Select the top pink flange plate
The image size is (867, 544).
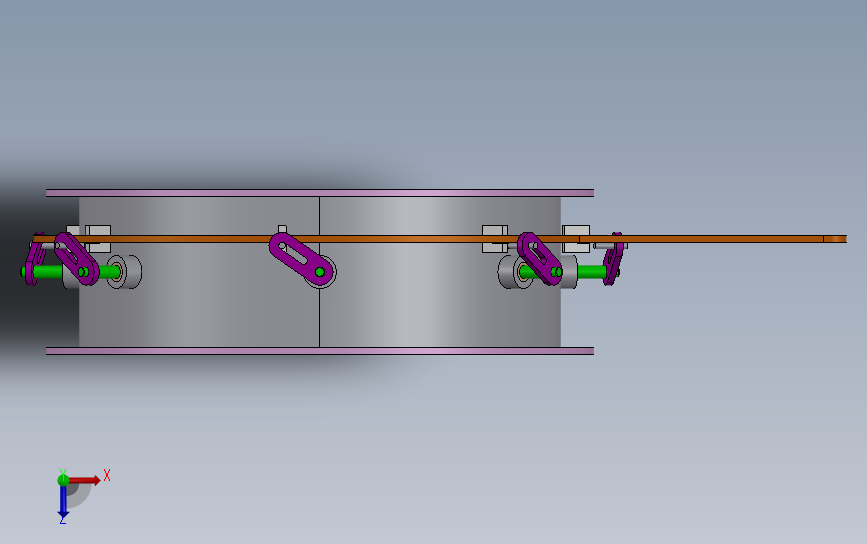(x=320, y=193)
